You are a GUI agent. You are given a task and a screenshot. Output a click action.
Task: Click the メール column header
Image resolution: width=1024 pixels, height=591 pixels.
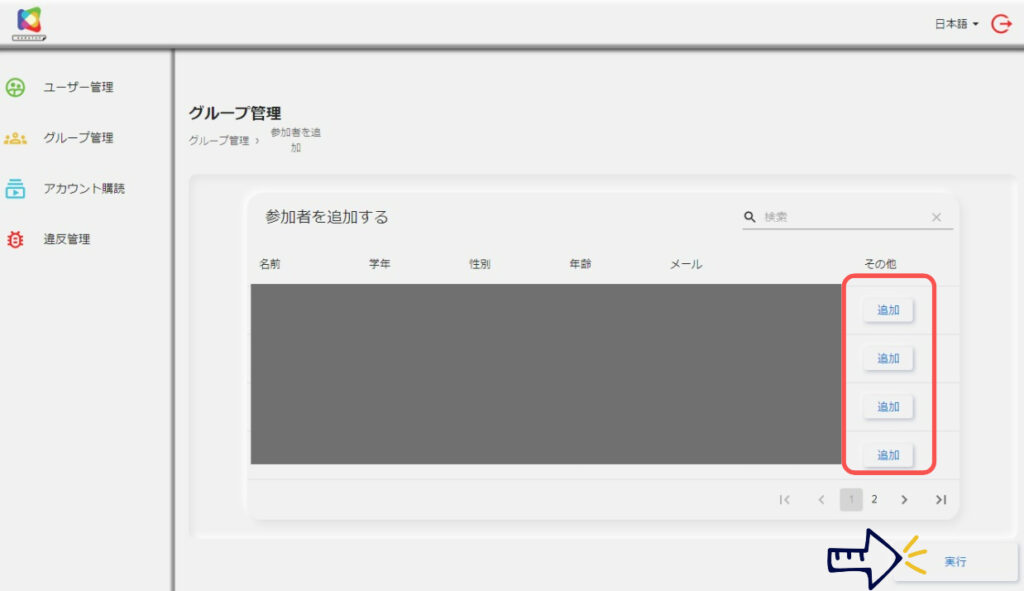(x=686, y=264)
